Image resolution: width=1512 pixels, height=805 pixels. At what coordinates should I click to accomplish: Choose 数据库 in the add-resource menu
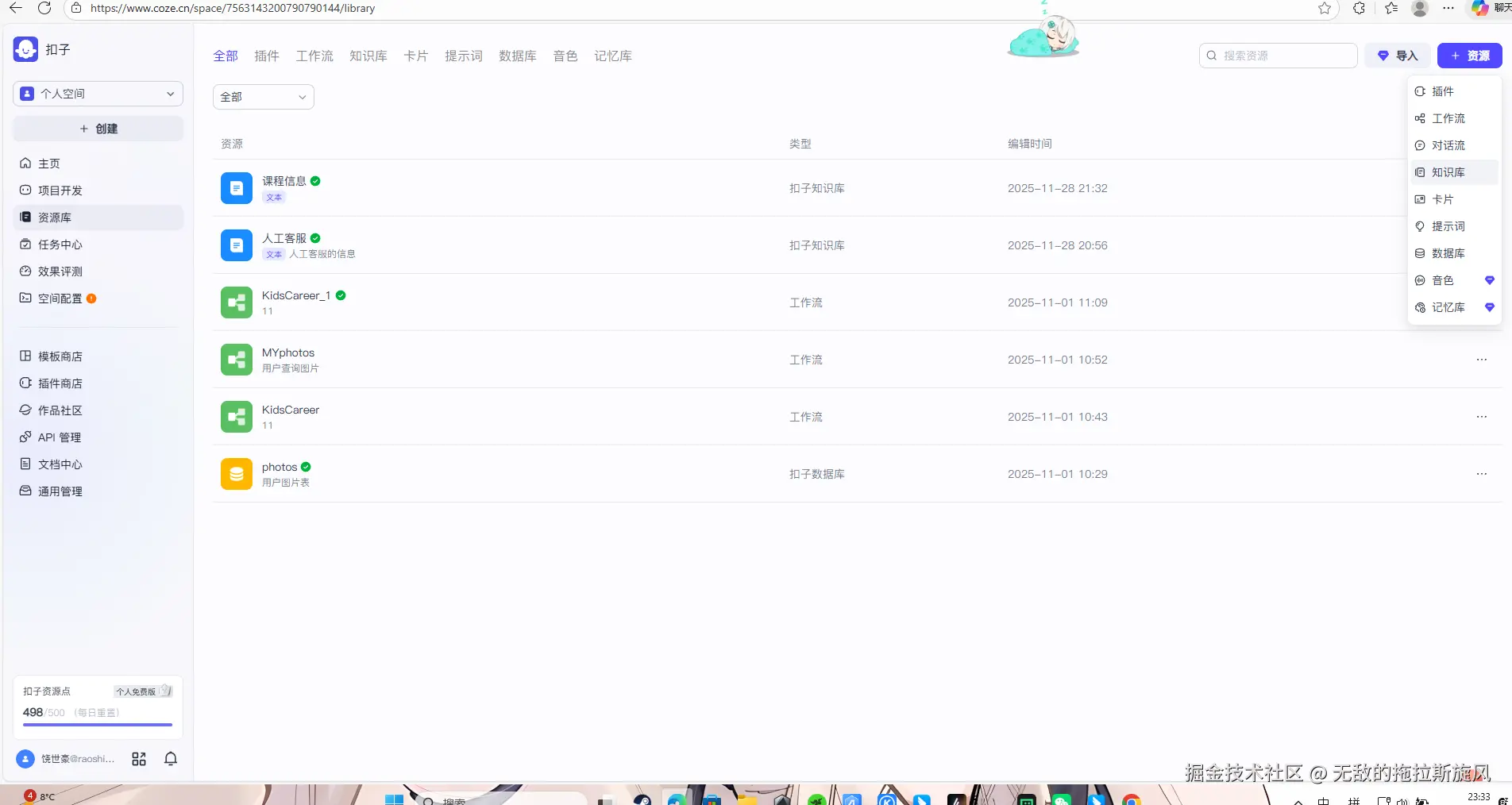[1455, 253]
